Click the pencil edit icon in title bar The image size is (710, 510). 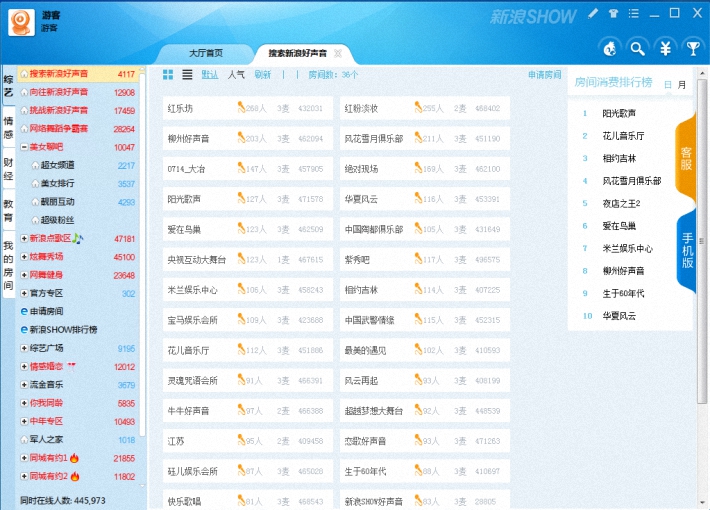pos(593,14)
